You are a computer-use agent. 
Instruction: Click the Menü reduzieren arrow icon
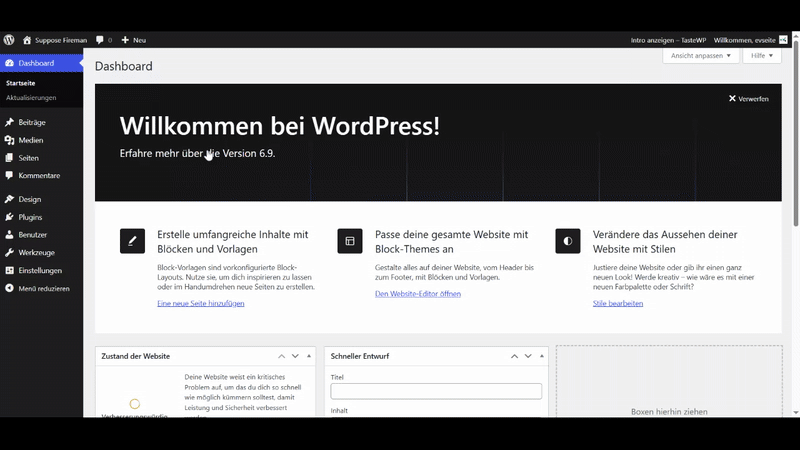[9, 288]
